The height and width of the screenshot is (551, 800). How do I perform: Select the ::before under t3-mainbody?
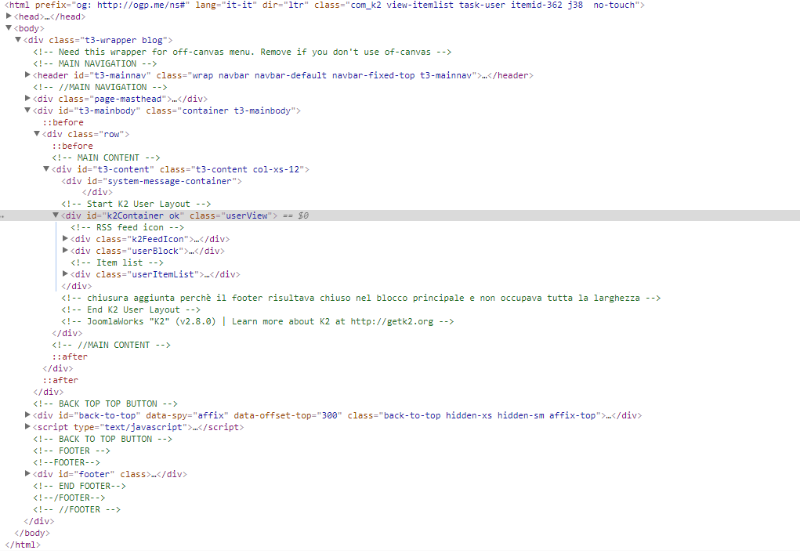pyautogui.click(x=63, y=122)
